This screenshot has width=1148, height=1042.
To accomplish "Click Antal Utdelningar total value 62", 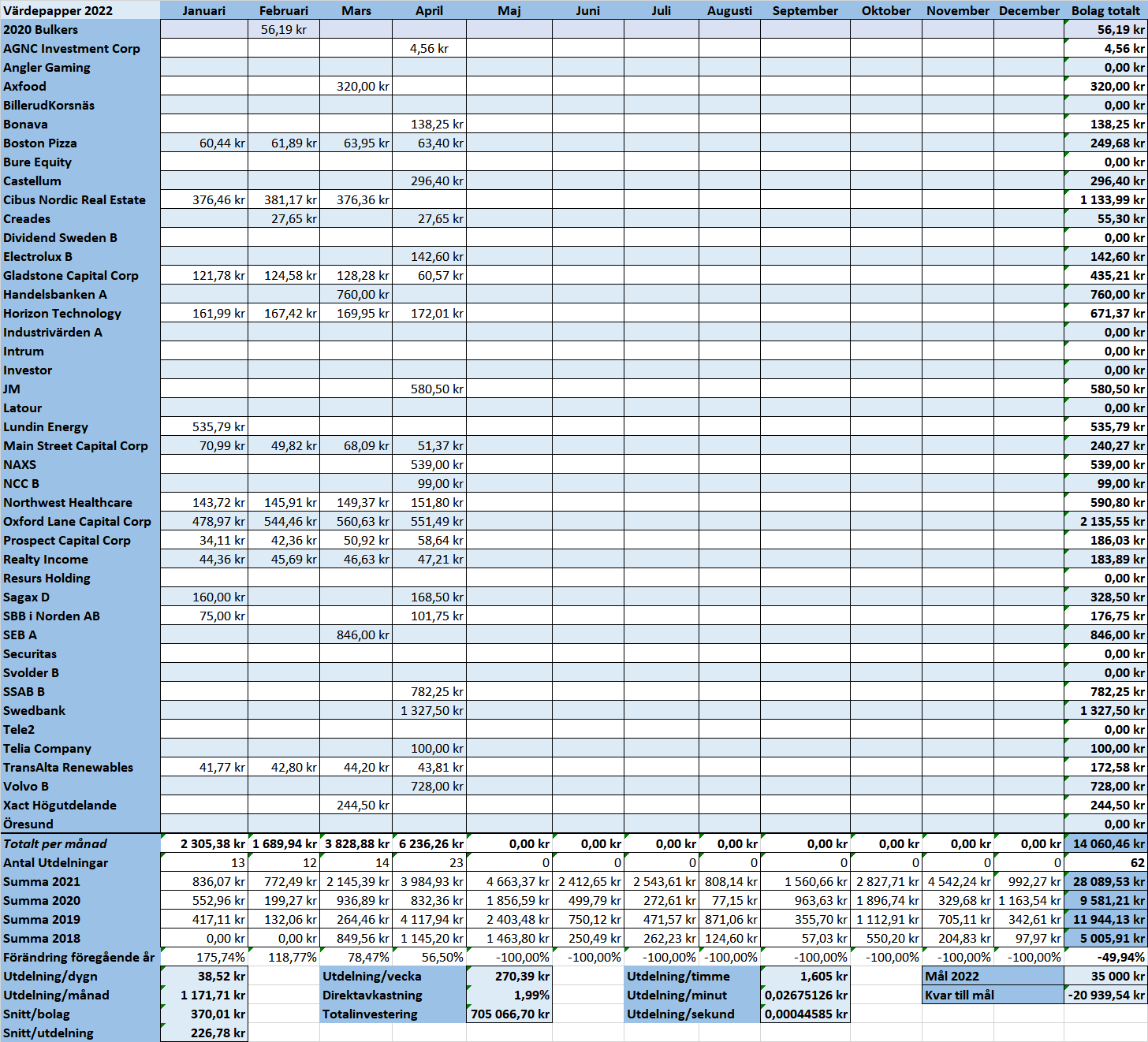I will click(1105, 862).
